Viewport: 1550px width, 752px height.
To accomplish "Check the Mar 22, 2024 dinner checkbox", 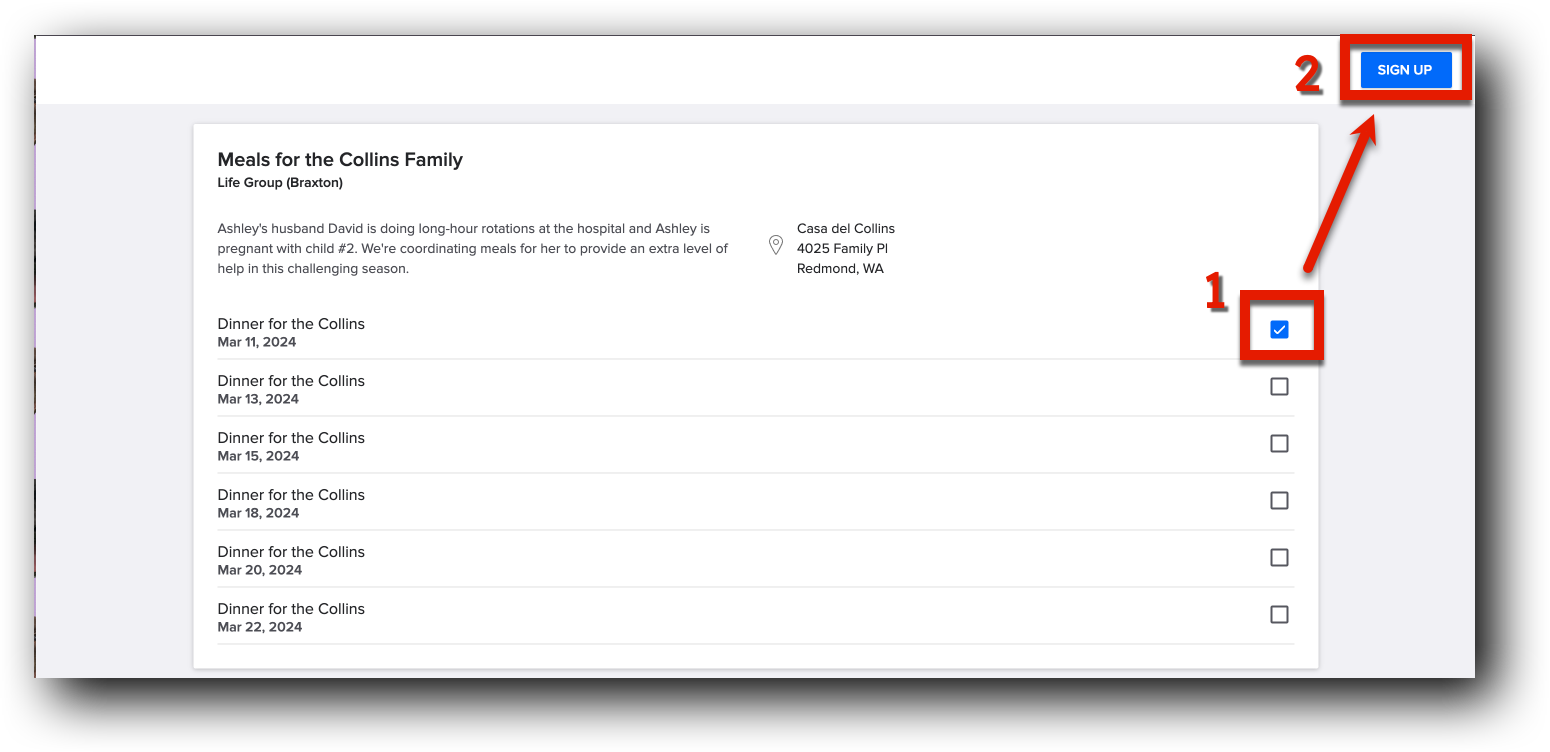I will [x=1279, y=615].
